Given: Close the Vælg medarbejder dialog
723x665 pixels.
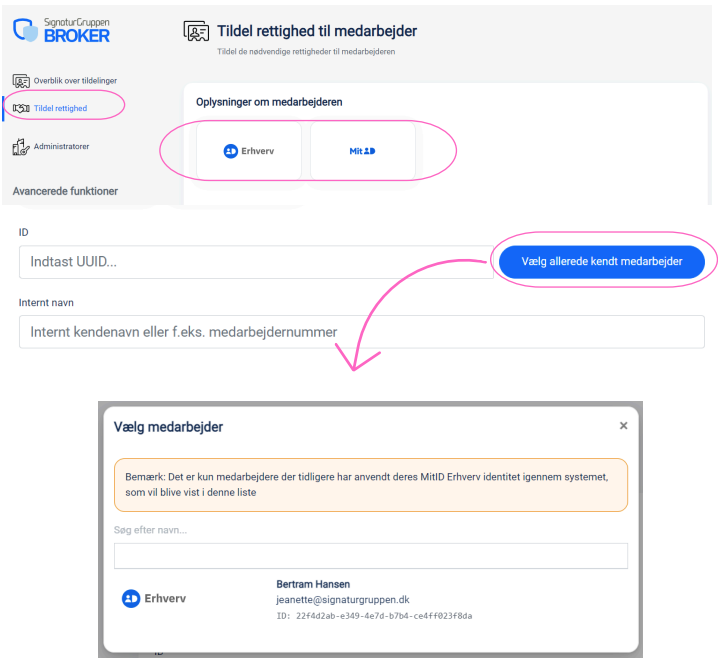Looking at the screenshot, I should coord(623,426).
